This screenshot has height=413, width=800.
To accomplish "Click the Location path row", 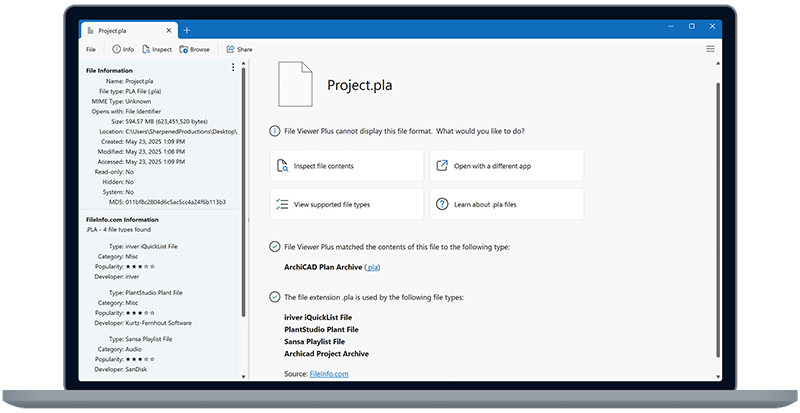I will (168, 132).
